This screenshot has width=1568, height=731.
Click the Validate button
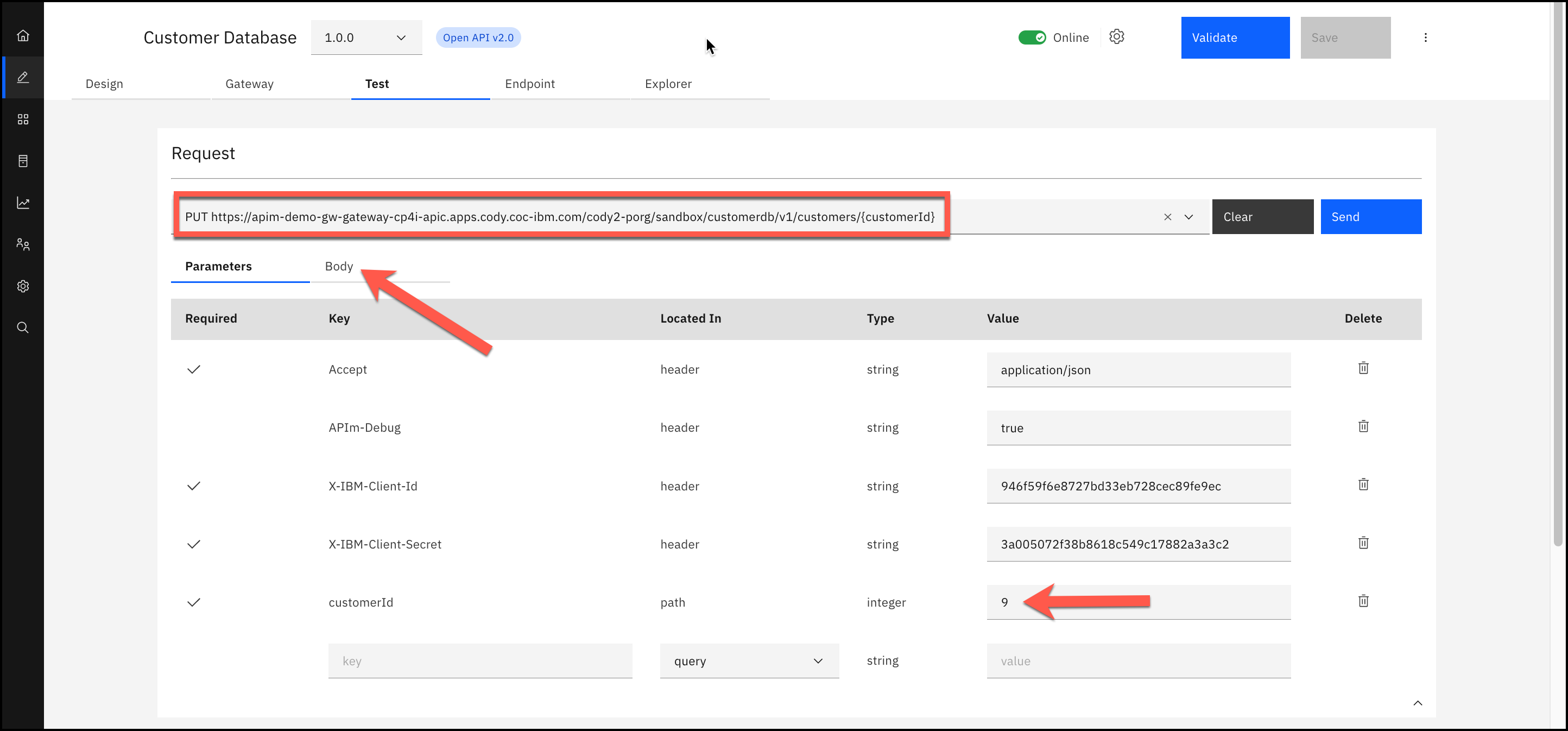click(x=1235, y=37)
